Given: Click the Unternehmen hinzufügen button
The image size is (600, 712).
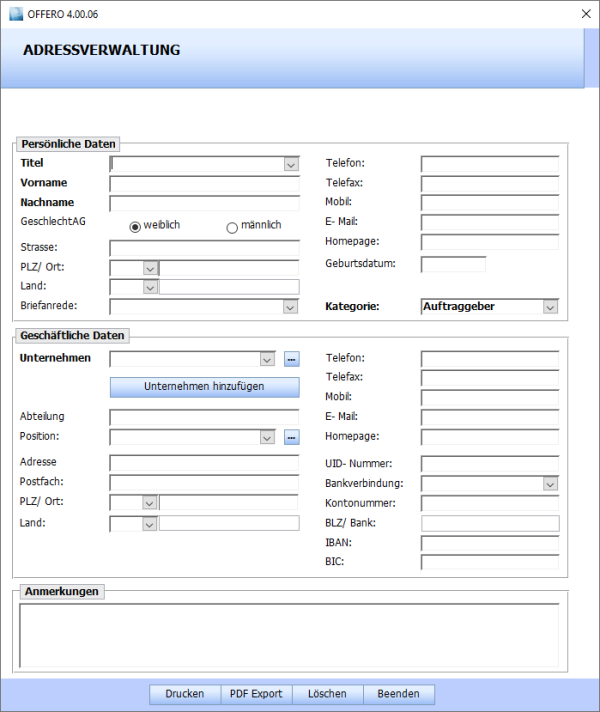Looking at the screenshot, I should (204, 387).
